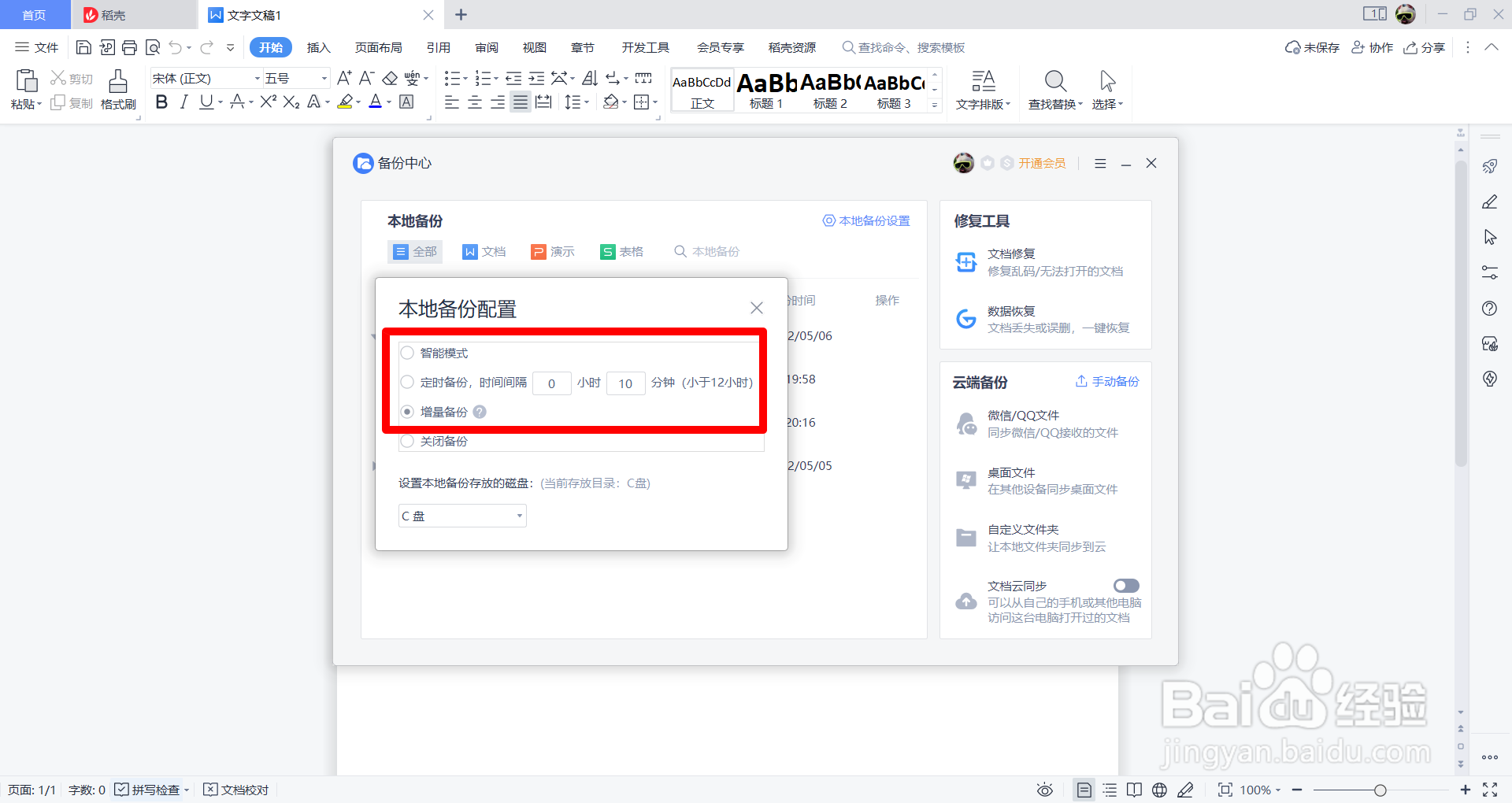This screenshot has height=803, width=1512.
Task: Open the Page Layout (页面布局) tab
Action: click(x=378, y=47)
